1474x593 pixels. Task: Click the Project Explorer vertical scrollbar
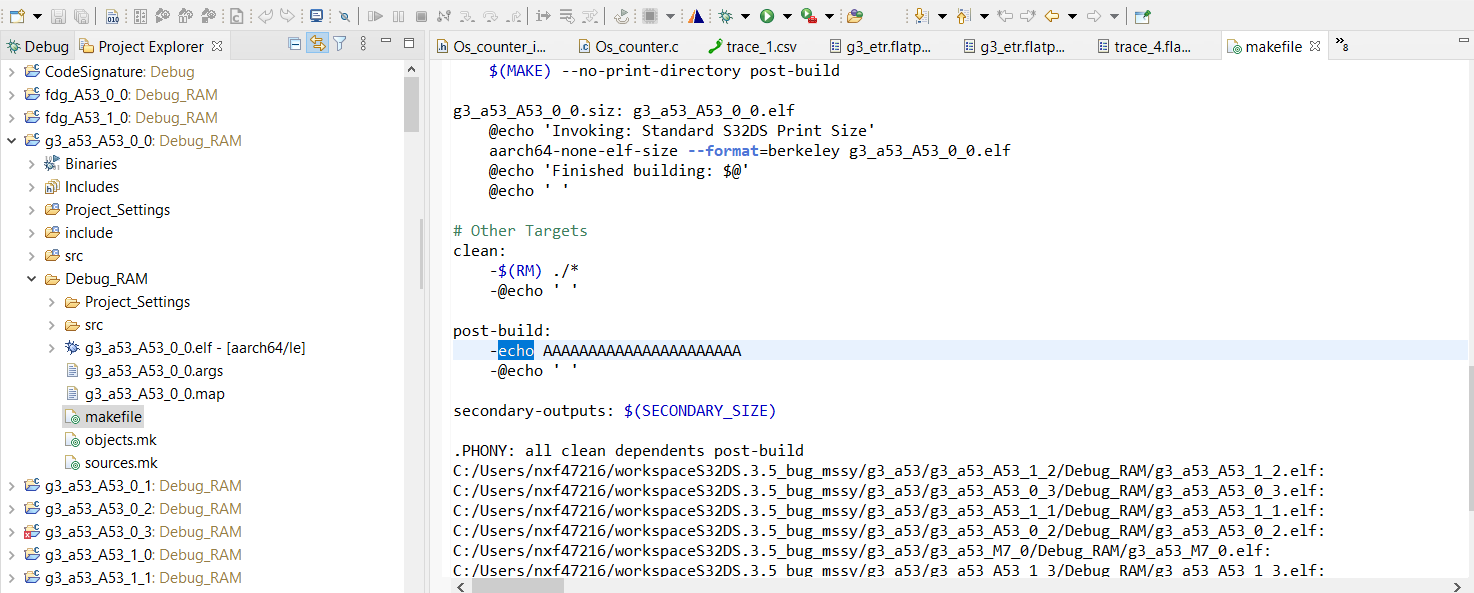pyautogui.click(x=412, y=105)
